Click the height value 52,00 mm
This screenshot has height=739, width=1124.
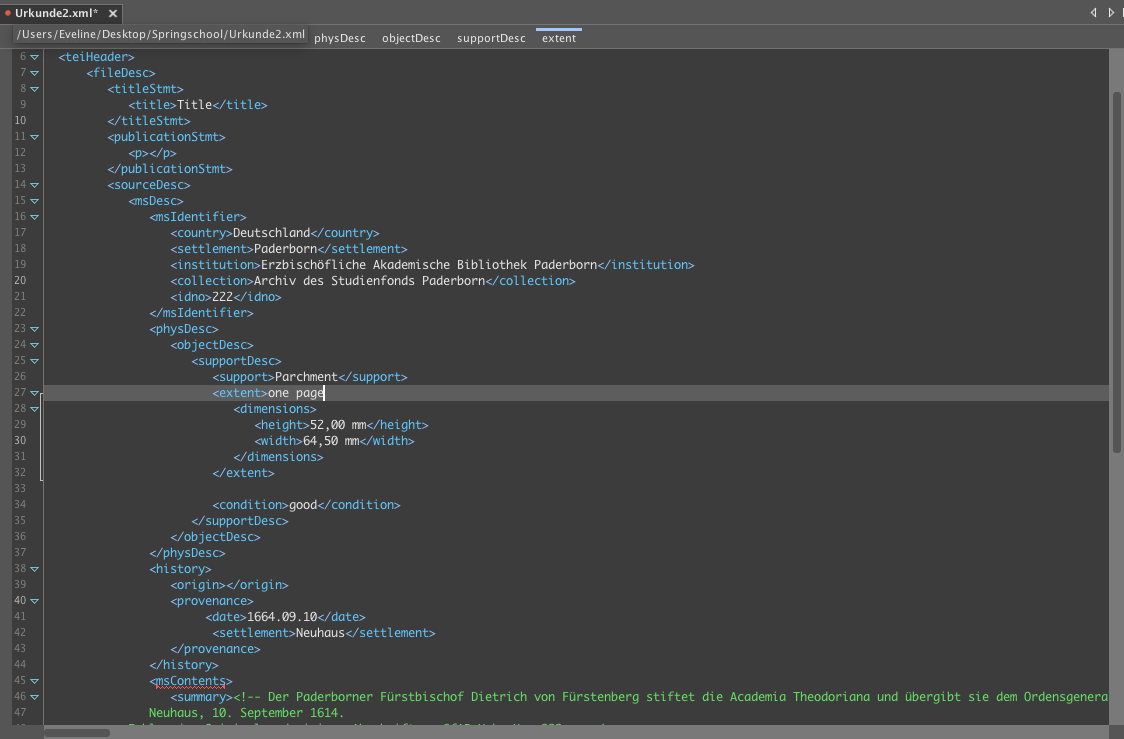(x=338, y=425)
